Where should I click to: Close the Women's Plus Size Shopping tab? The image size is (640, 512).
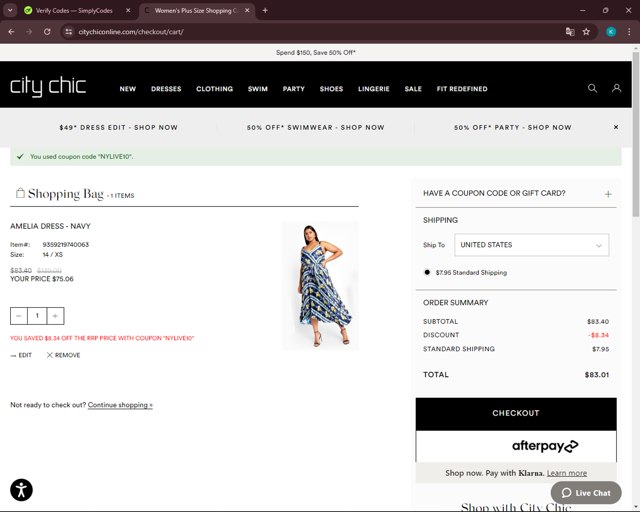pos(247,11)
